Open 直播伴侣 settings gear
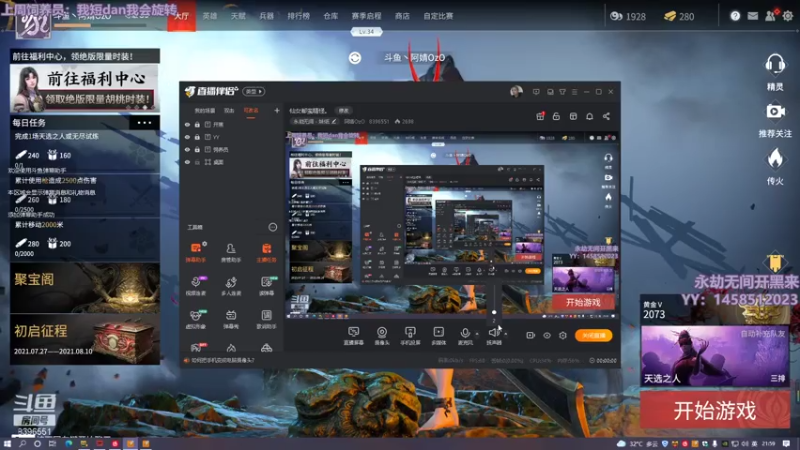Screen dimensions: 800x450 click(563, 335)
